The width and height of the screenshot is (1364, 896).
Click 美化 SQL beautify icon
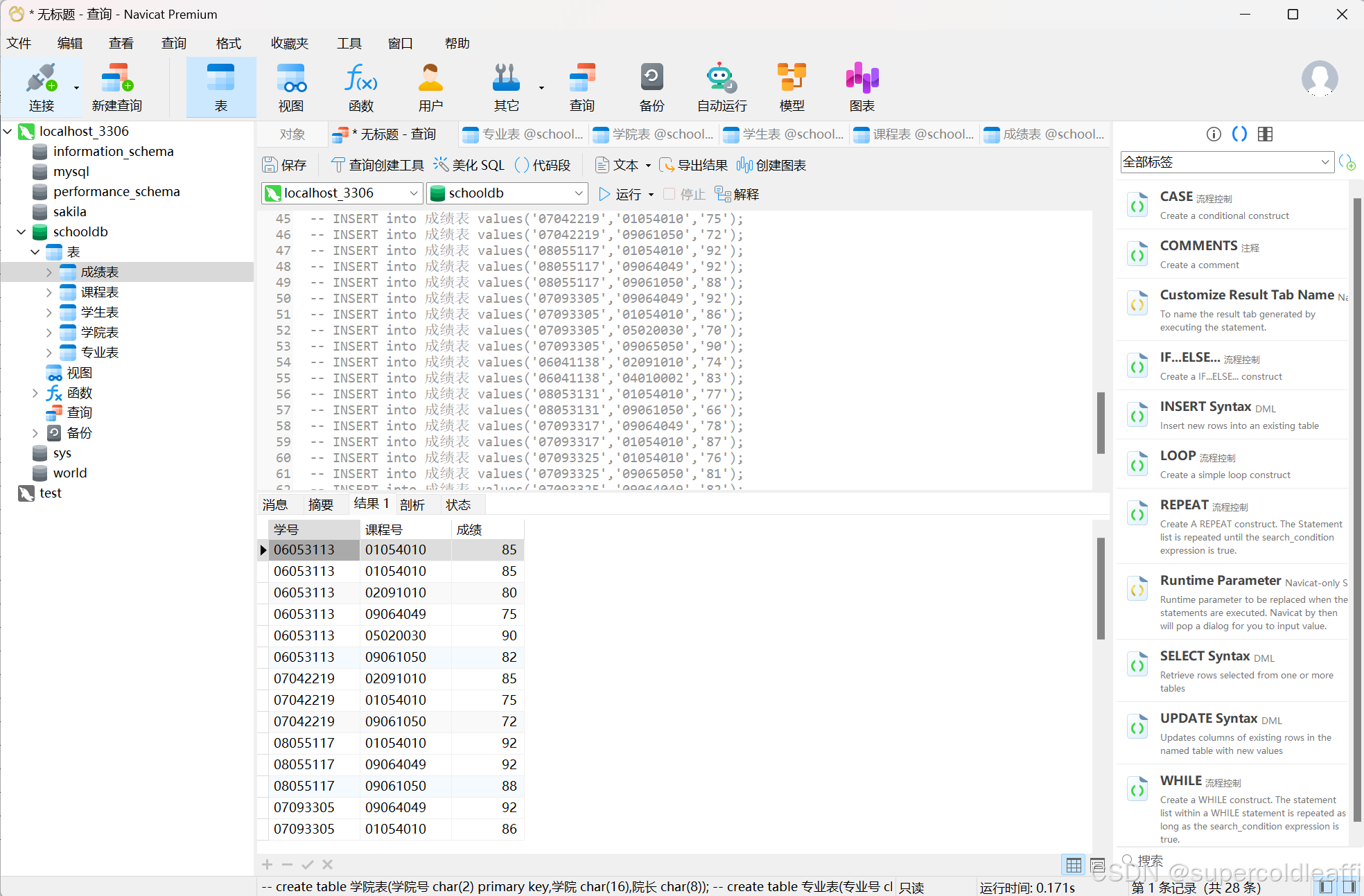tap(441, 165)
